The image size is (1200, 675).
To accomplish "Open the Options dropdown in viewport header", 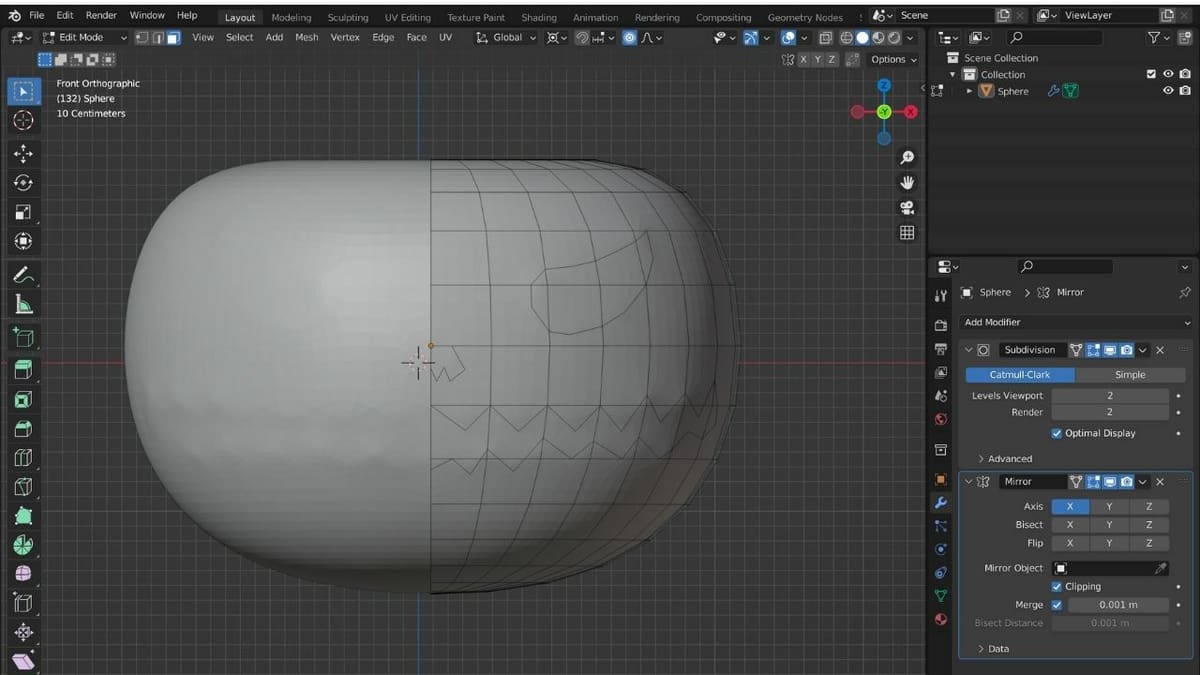I will click(892, 59).
